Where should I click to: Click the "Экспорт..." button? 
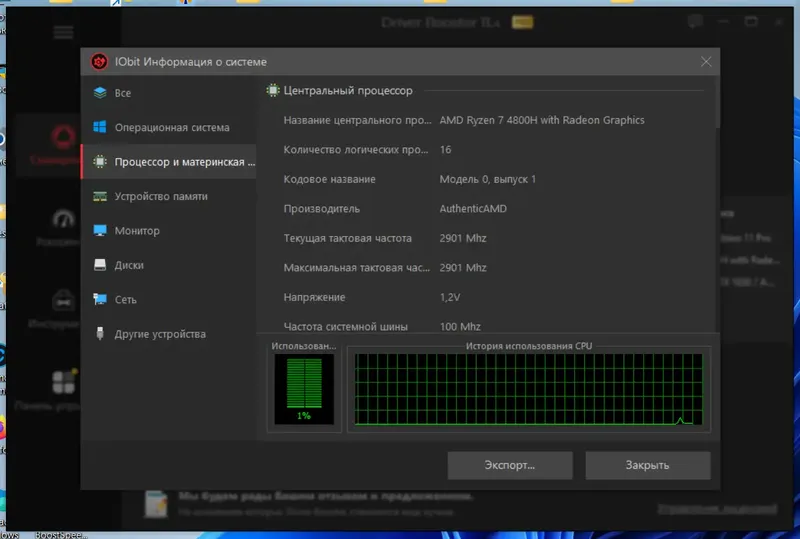click(510, 465)
